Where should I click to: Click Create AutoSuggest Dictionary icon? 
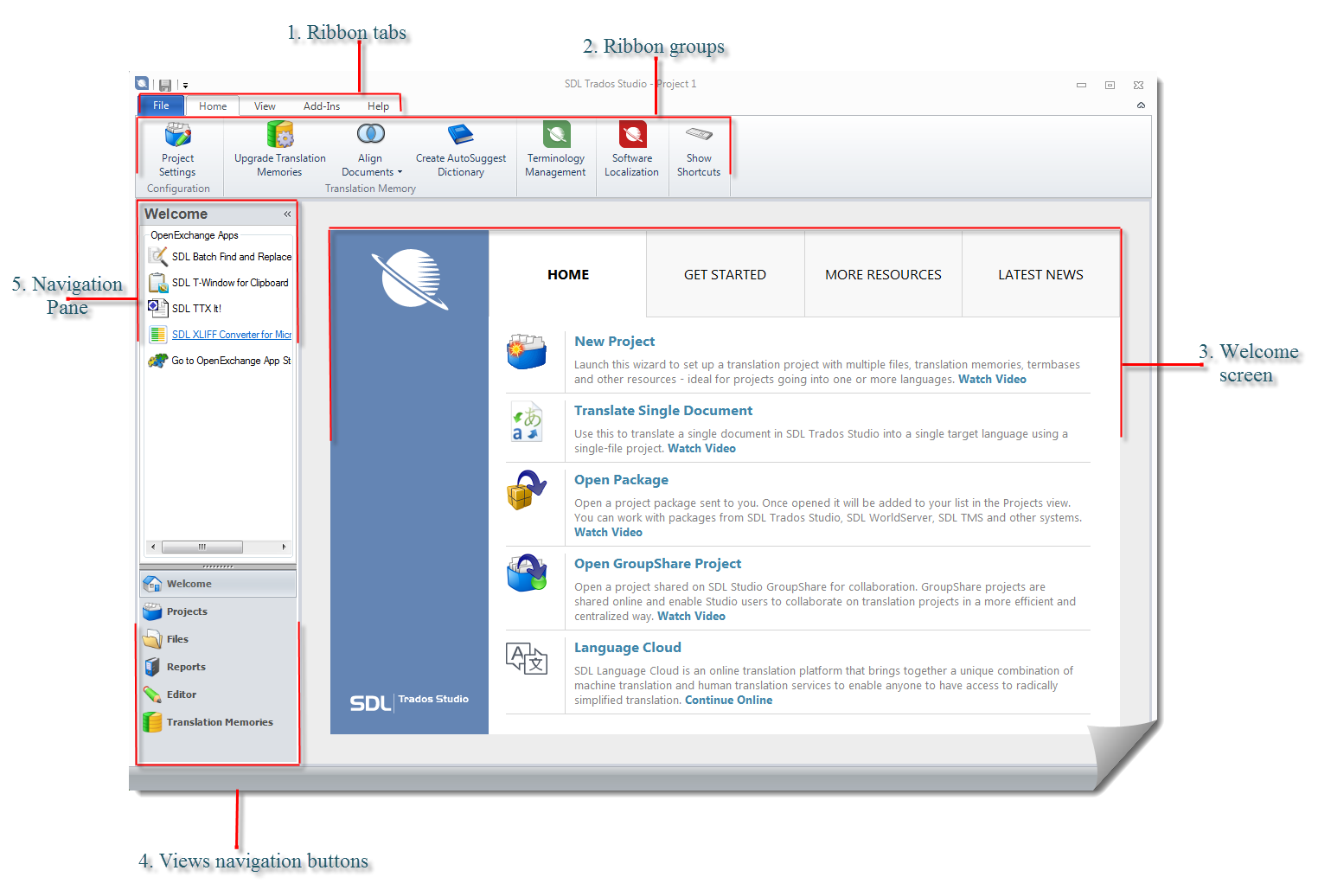(x=461, y=134)
